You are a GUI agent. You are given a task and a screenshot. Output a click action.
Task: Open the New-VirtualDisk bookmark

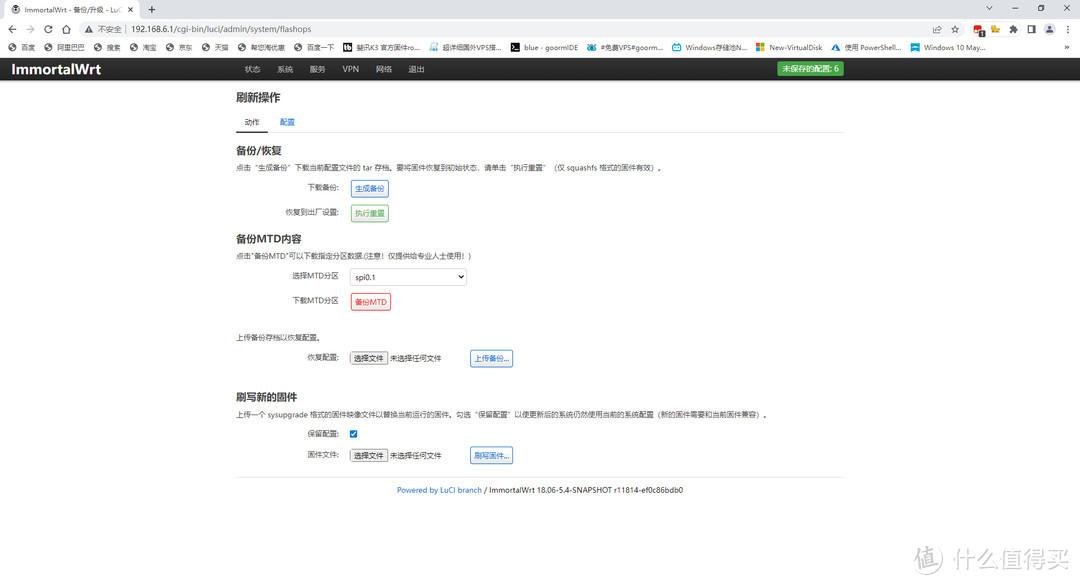[x=789, y=48]
